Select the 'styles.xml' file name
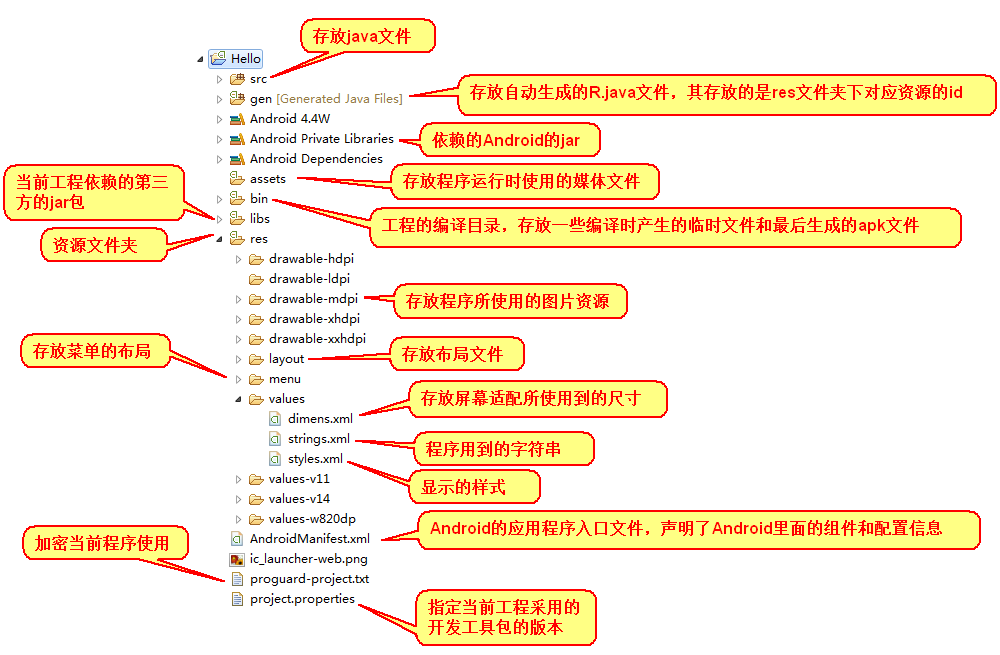1000x655 pixels. coord(315,459)
